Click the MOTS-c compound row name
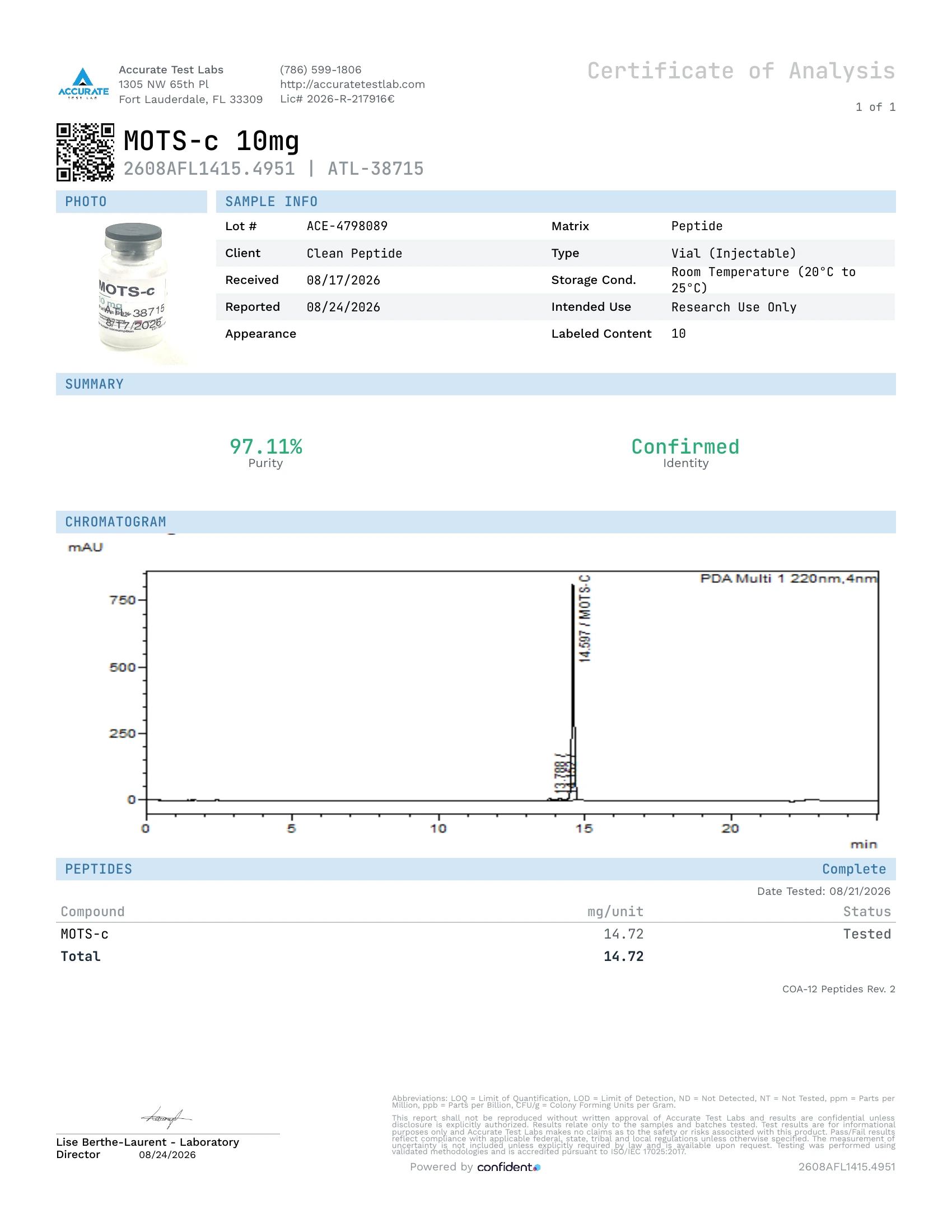This screenshot has width=952, height=1232. (85, 934)
